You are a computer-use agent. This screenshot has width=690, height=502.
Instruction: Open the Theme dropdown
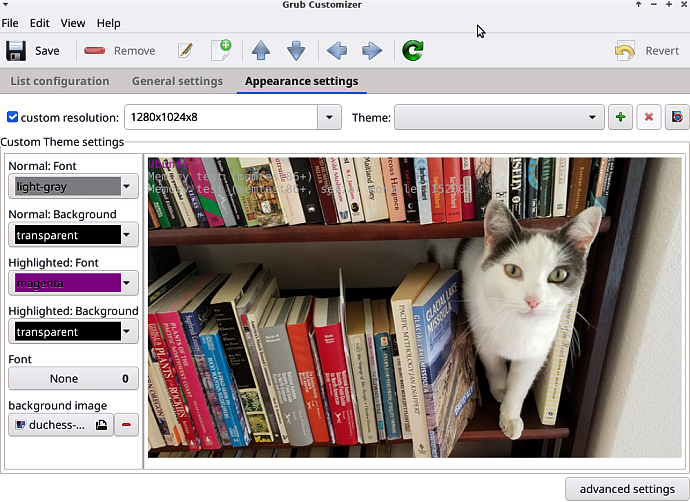499,117
